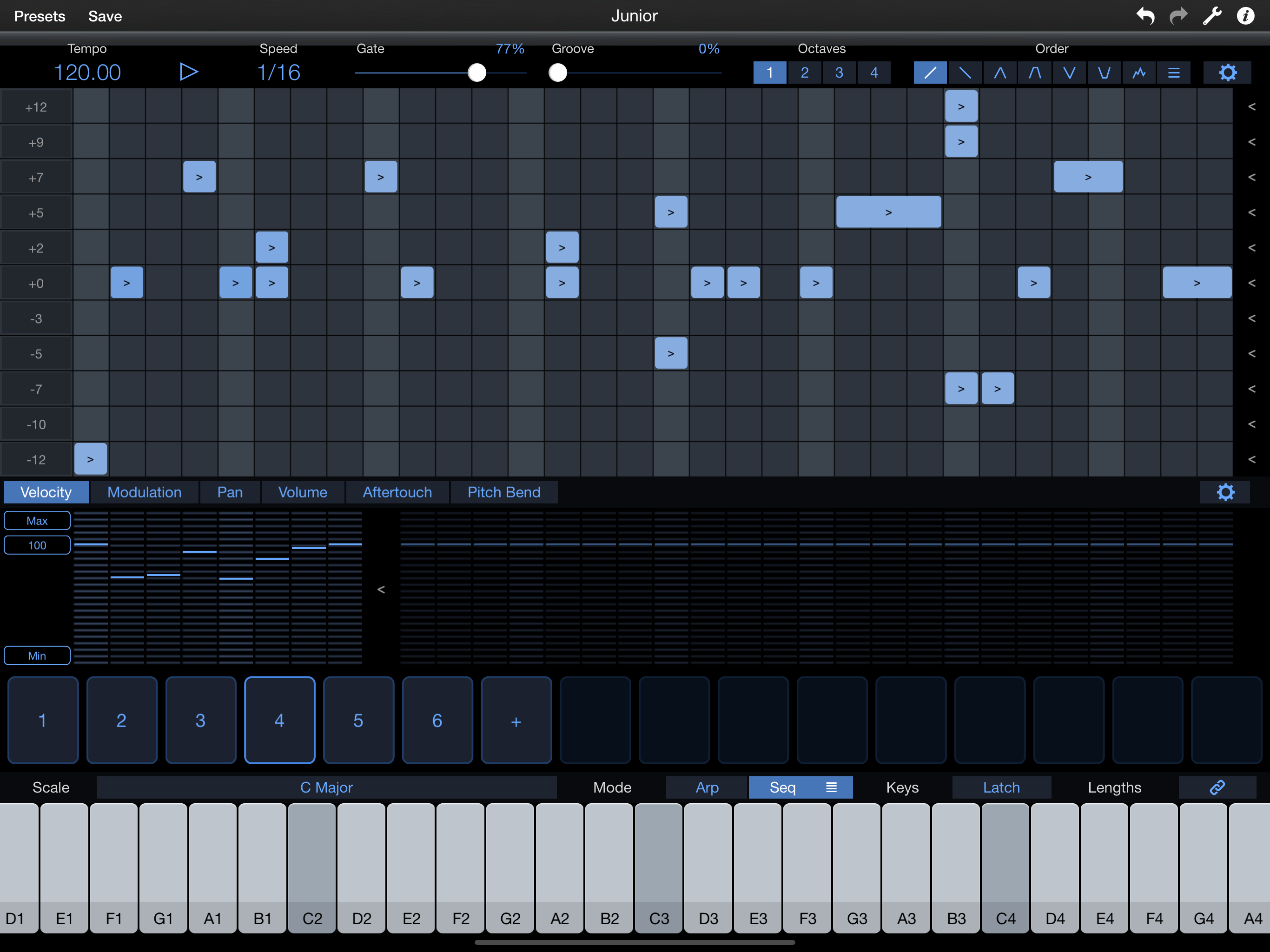Set Octaves to 3
The height and width of the screenshot is (952, 1270).
839,73
